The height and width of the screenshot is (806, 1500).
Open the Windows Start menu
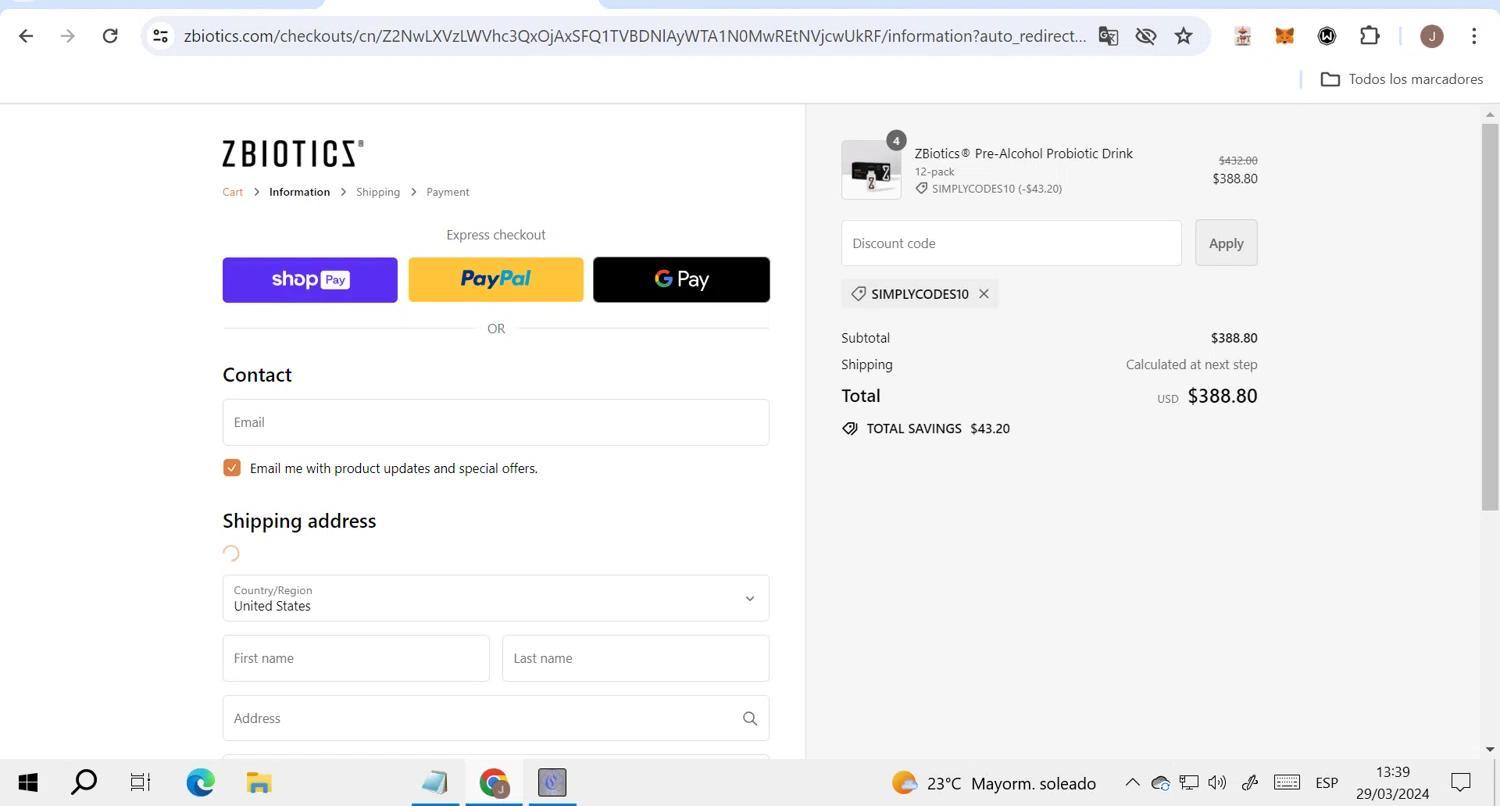(x=28, y=783)
